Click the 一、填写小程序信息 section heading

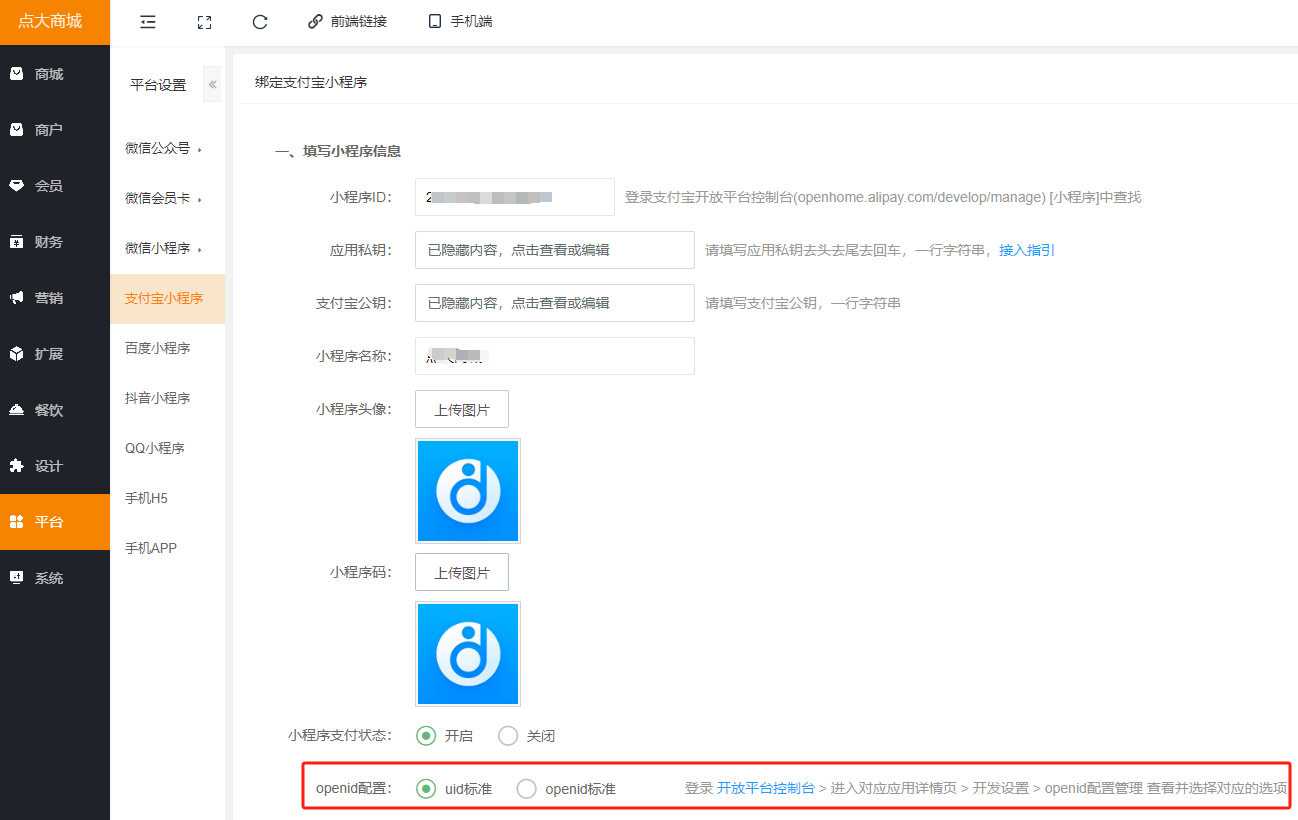click(x=338, y=152)
